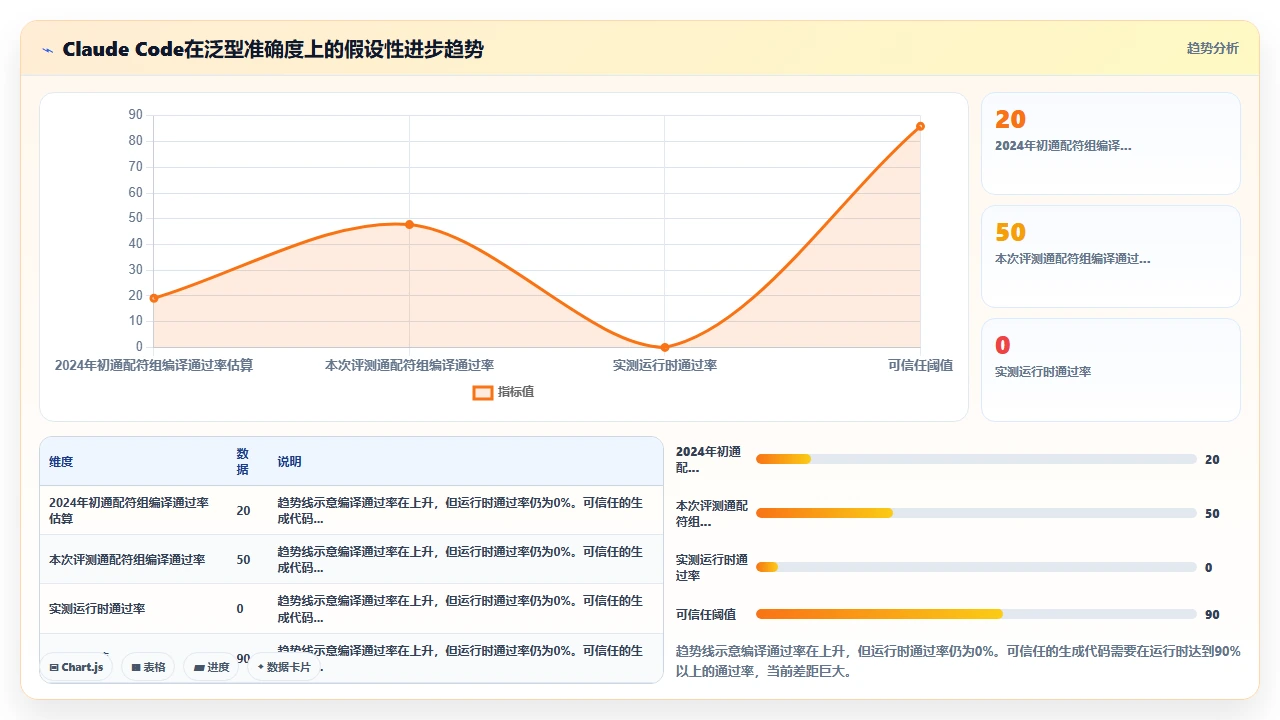Click the y-axis tick label 10
Screen dimensions: 1280x720
(136, 321)
